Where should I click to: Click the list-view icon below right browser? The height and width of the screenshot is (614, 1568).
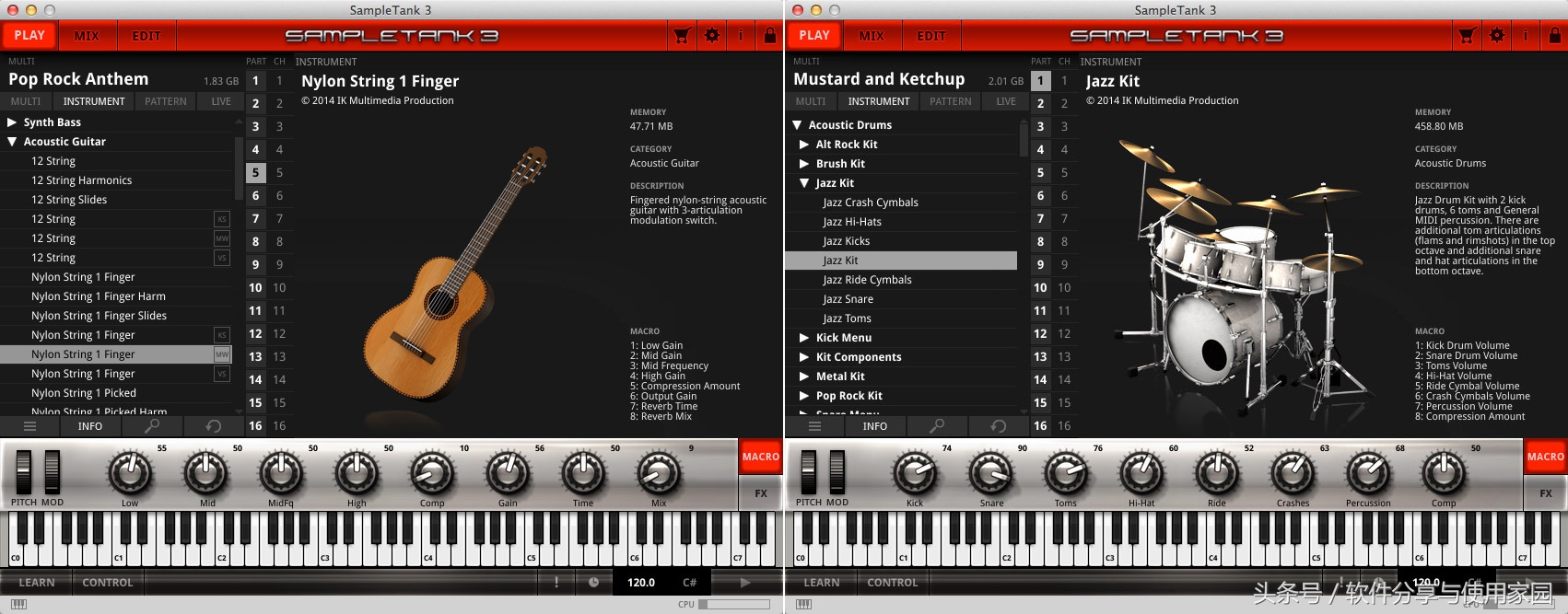pos(814,426)
